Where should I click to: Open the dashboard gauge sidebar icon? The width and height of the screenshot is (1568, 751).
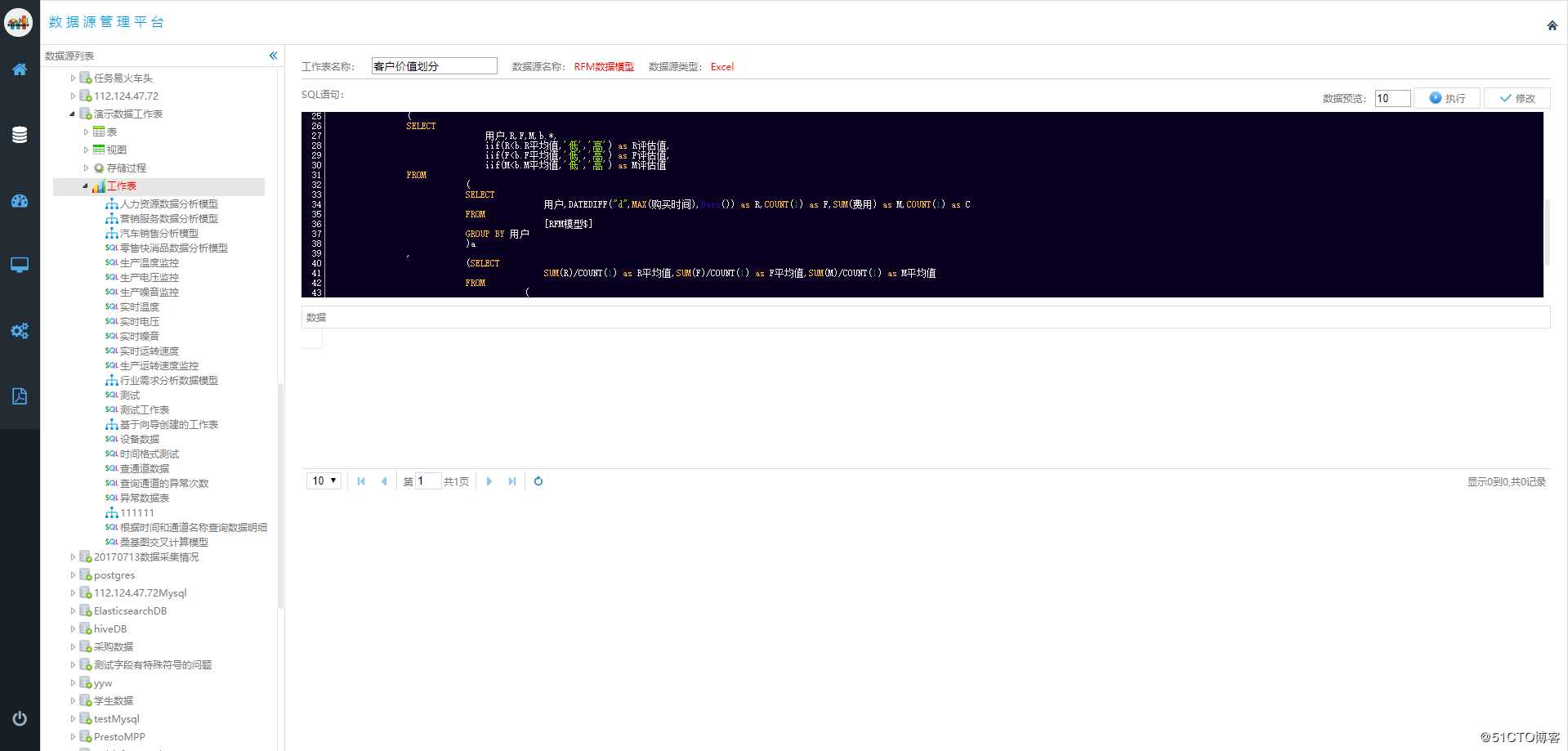click(20, 201)
